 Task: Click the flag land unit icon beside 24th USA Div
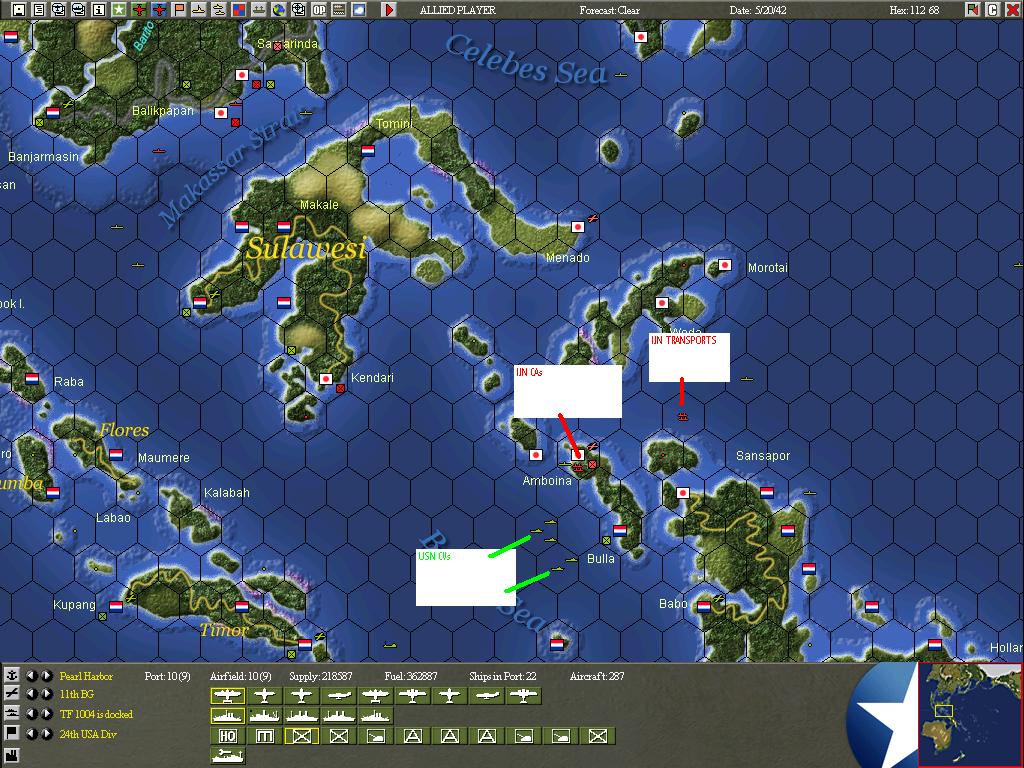12,733
